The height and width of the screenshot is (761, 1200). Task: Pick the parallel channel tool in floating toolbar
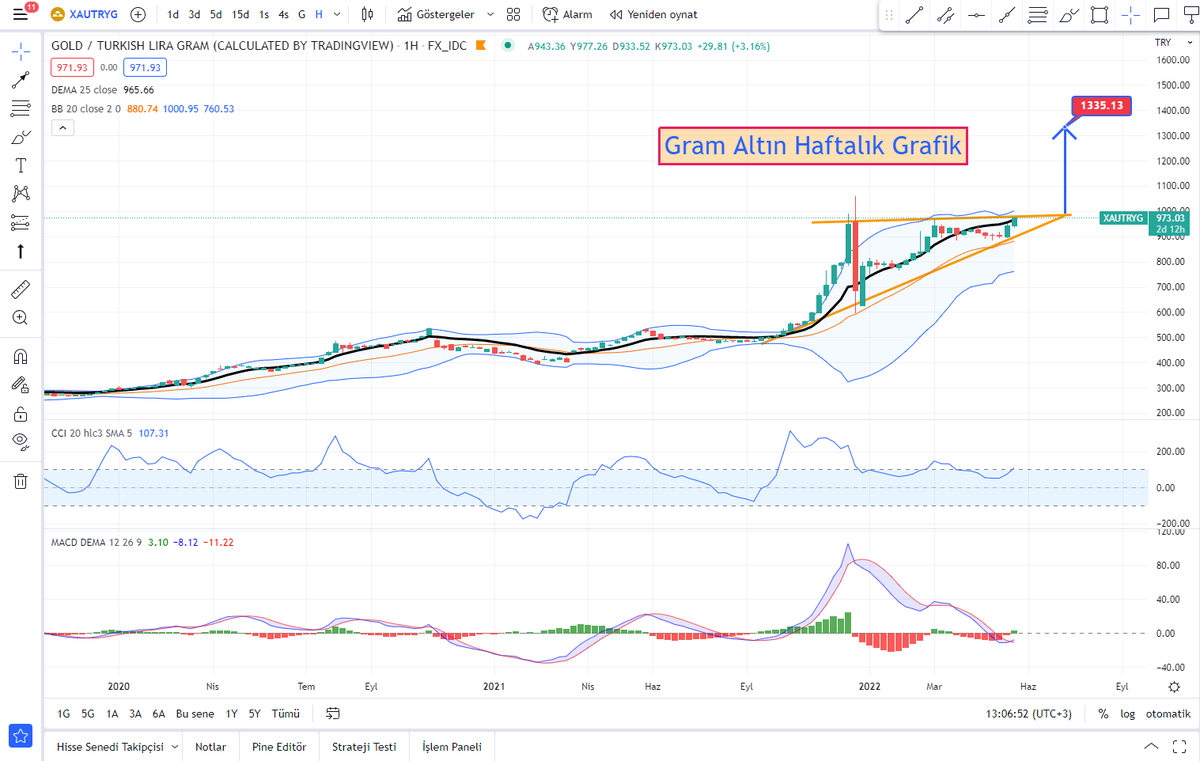tap(945, 15)
